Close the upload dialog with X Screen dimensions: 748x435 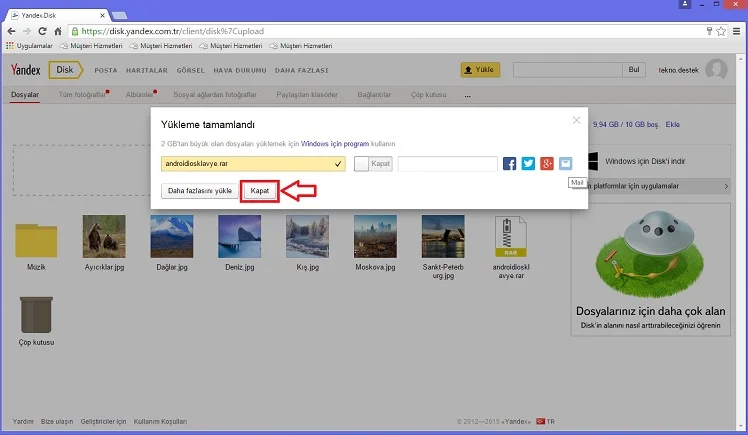pos(576,120)
